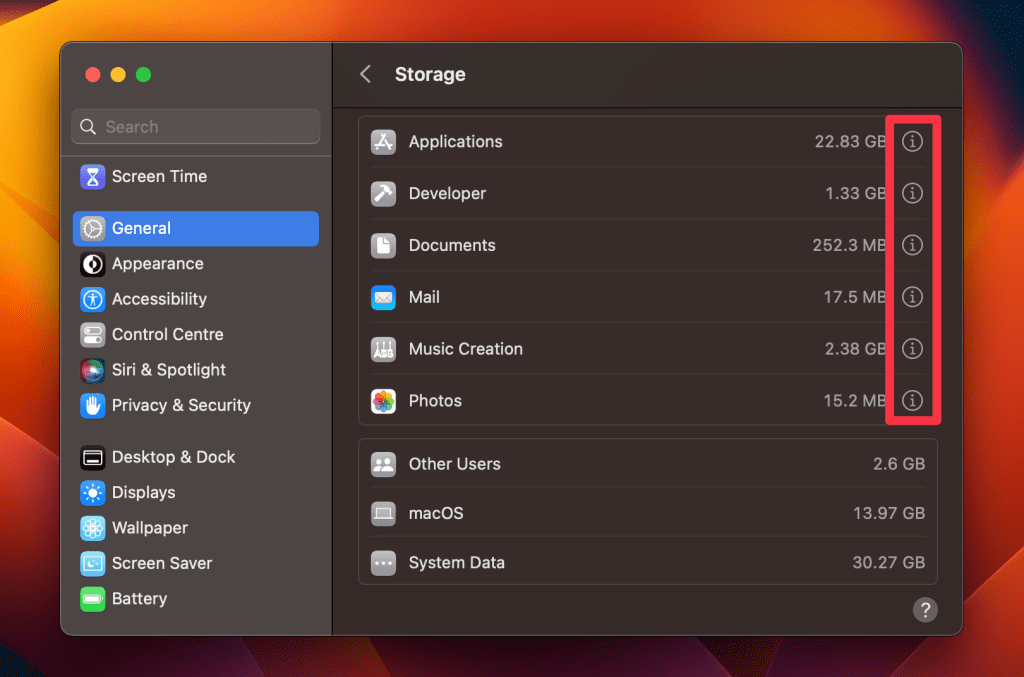Open Screen Time settings

click(x=159, y=177)
